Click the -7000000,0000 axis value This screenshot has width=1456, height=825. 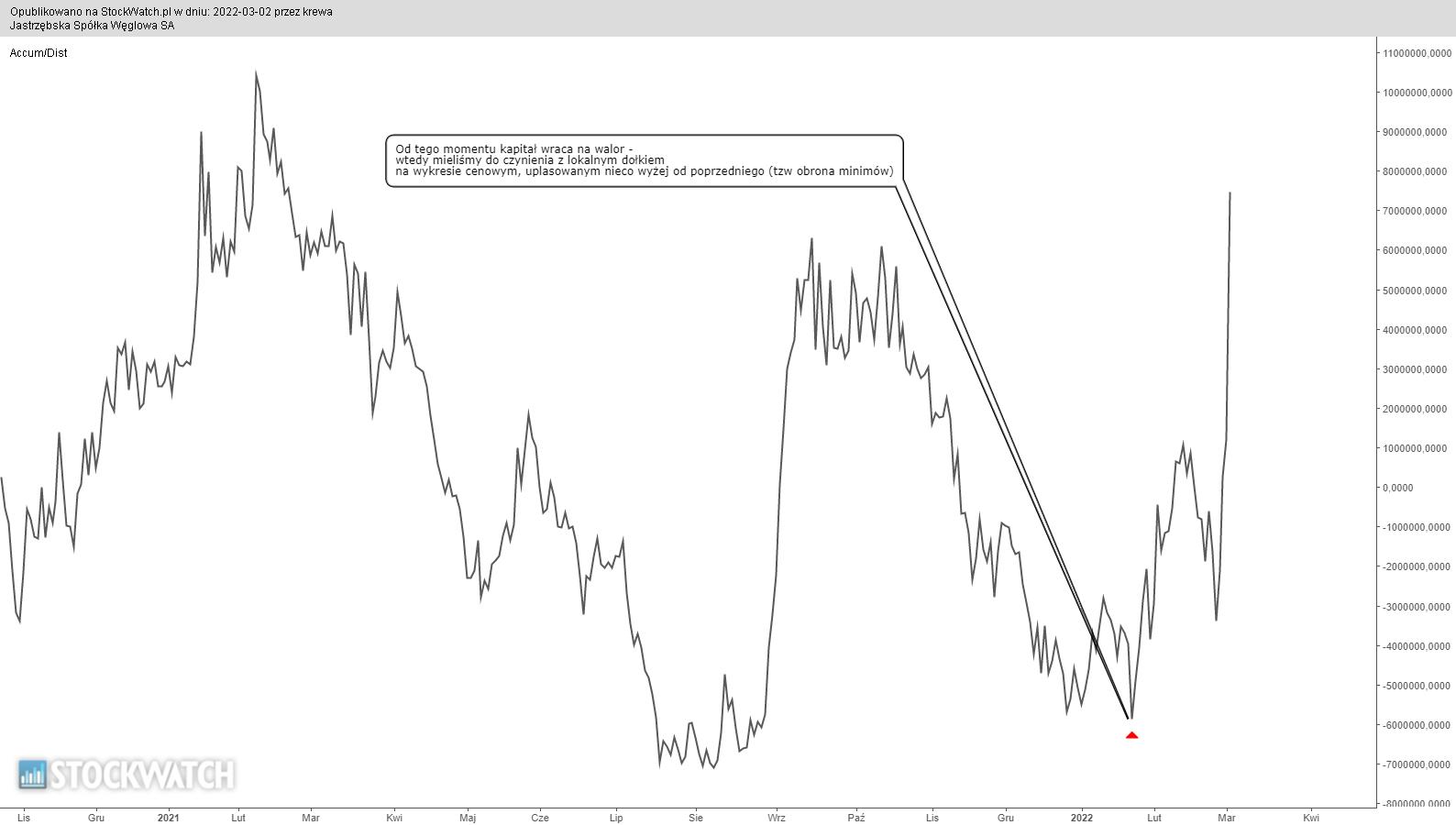coord(1417,764)
